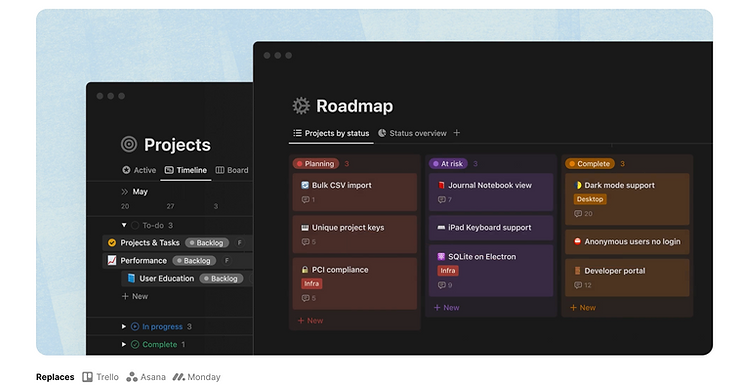Click the comment icon on Developer portal

point(578,285)
